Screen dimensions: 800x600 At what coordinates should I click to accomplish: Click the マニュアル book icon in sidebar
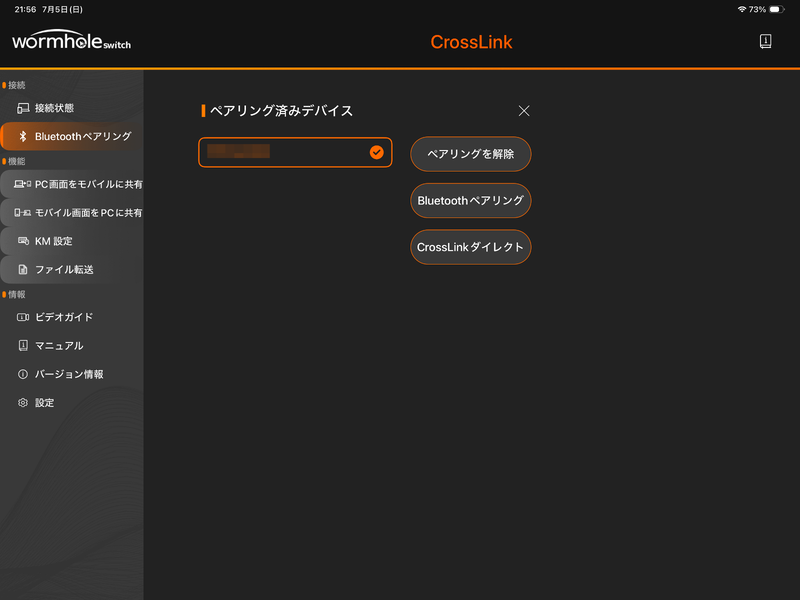[23, 345]
